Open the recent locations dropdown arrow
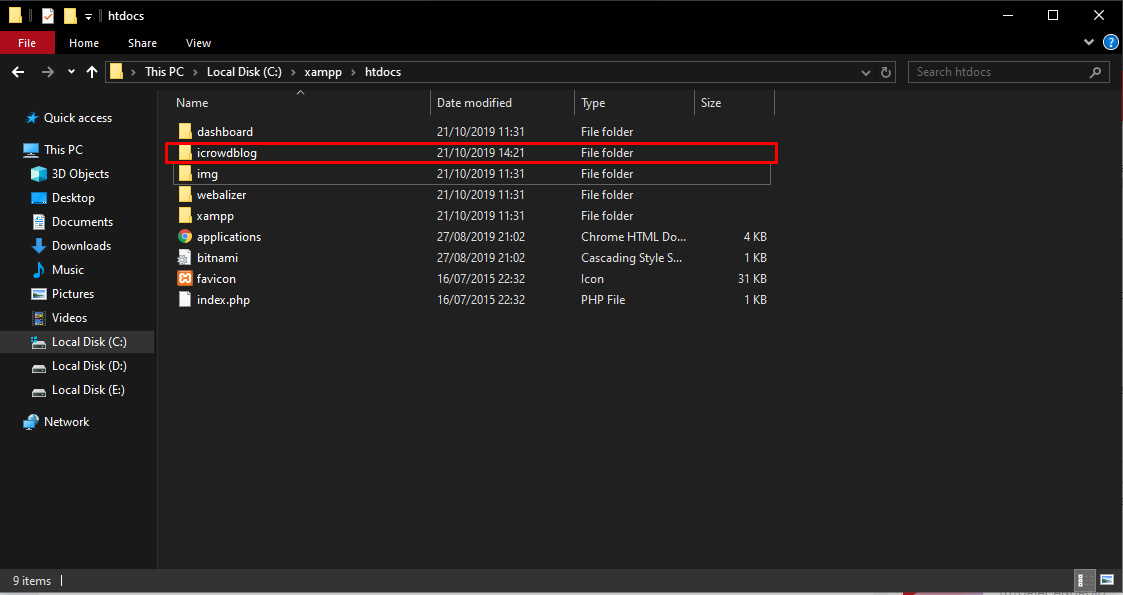1123x595 pixels. (x=71, y=72)
